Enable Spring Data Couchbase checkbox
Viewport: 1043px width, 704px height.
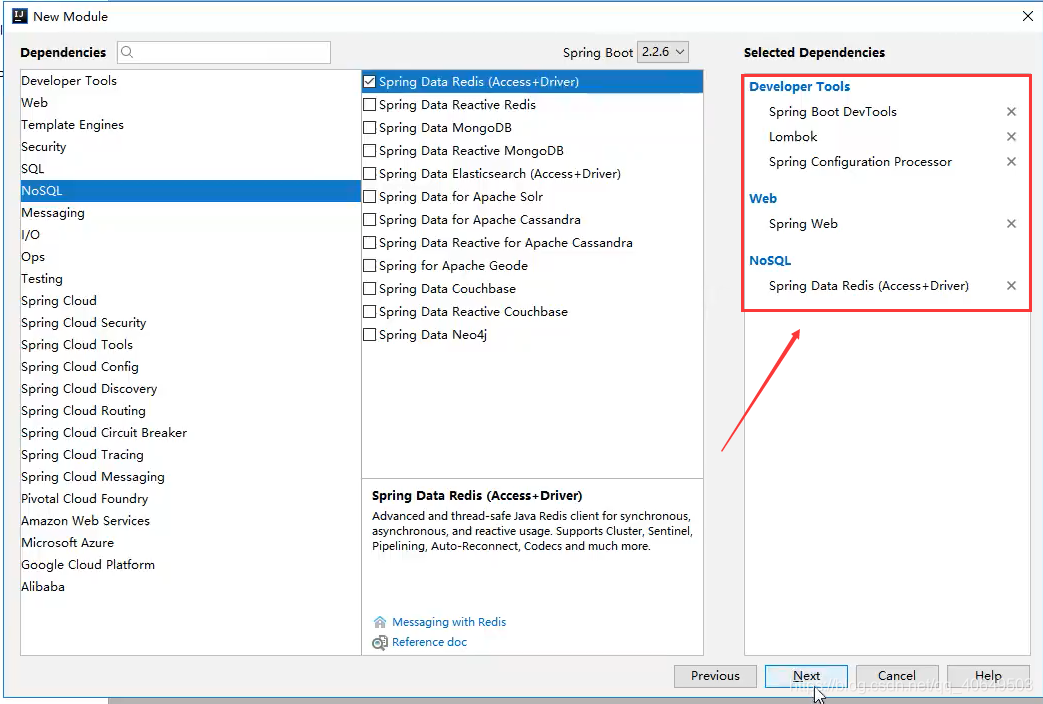pos(369,289)
